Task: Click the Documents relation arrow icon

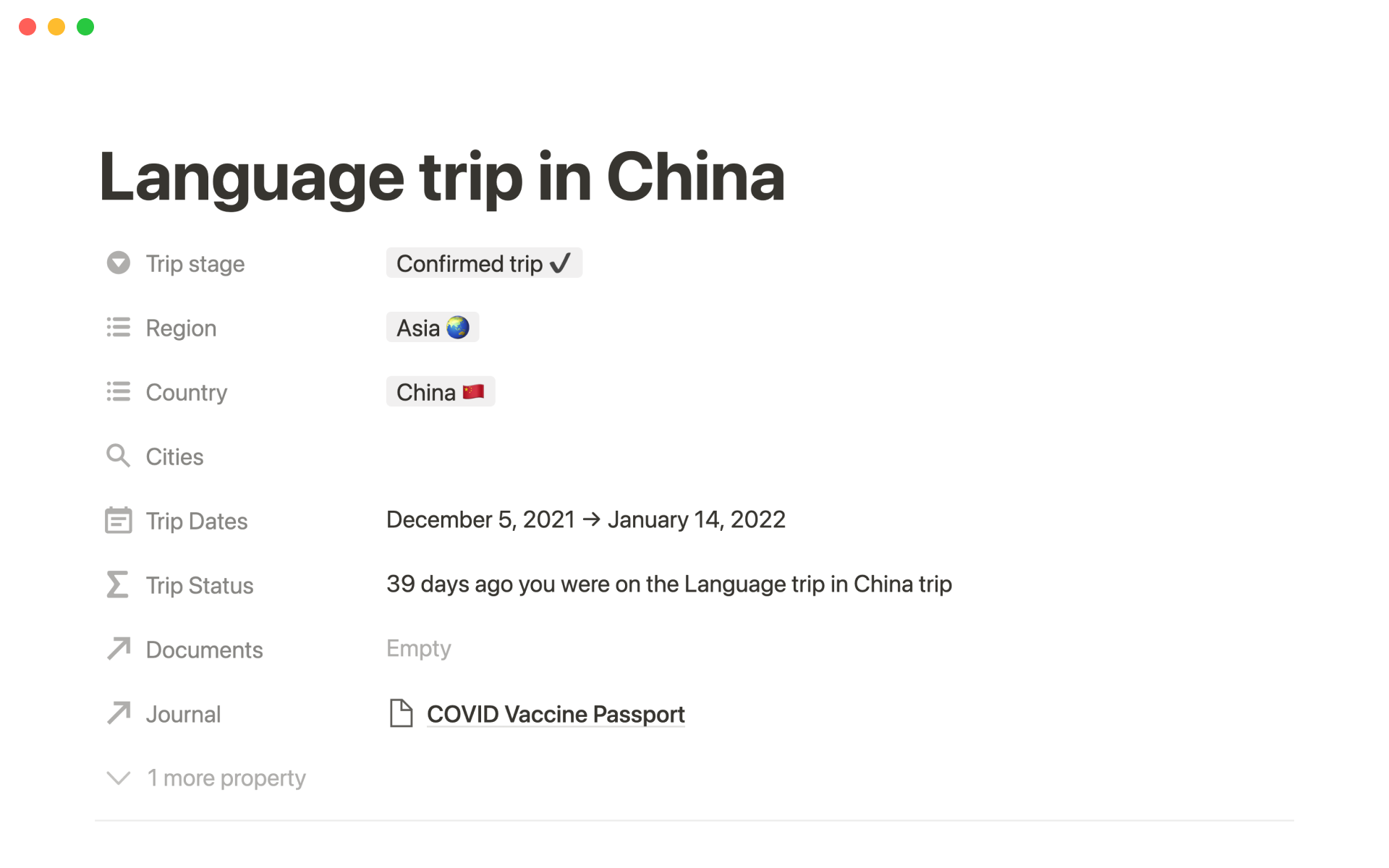Action: tap(119, 649)
